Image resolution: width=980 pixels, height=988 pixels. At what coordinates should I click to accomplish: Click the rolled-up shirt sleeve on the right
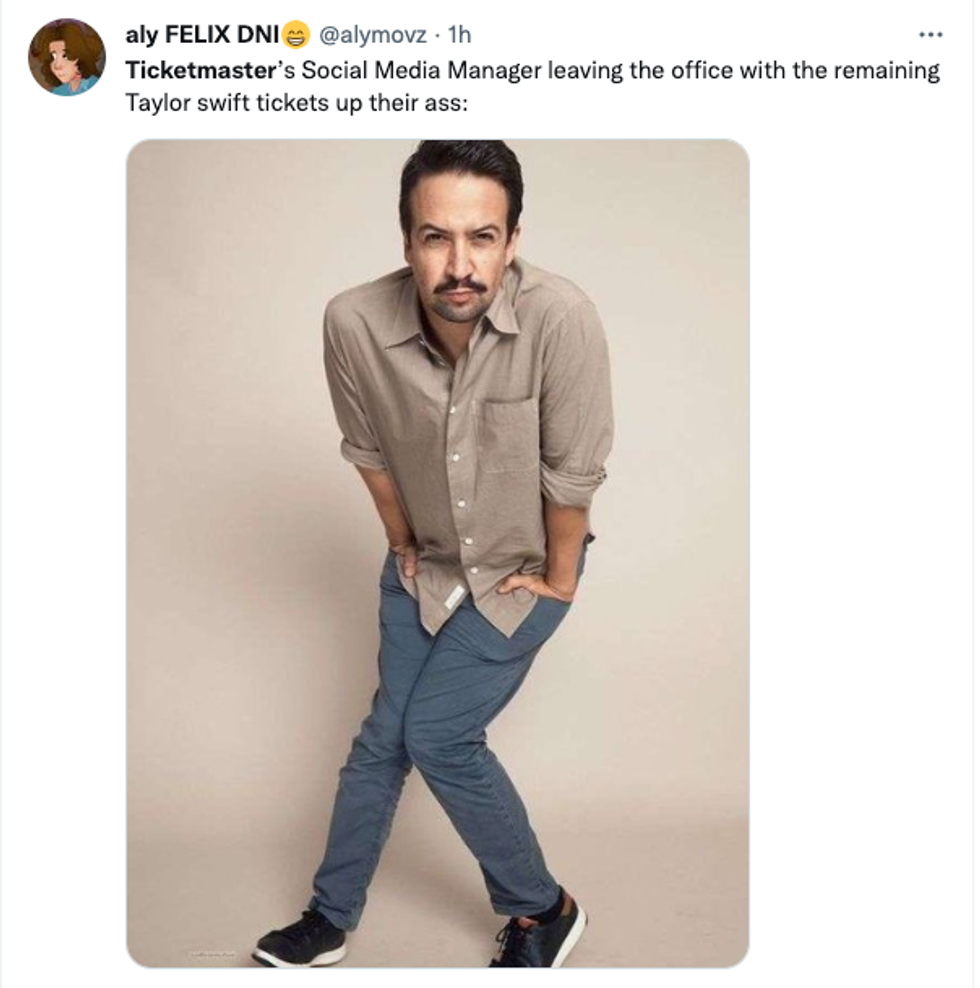[573, 485]
